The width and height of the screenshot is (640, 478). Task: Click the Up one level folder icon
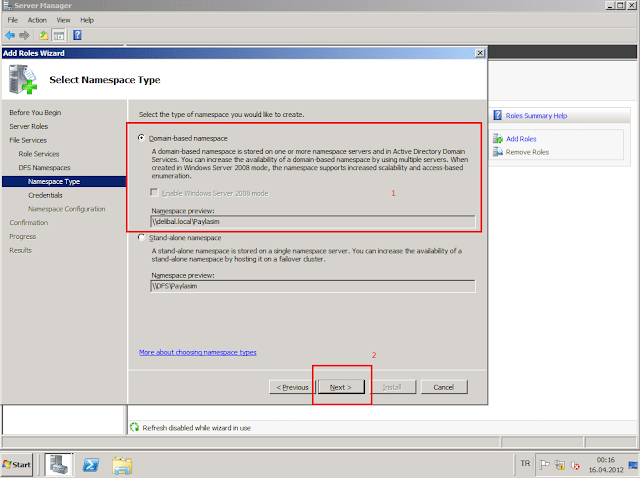point(44,35)
